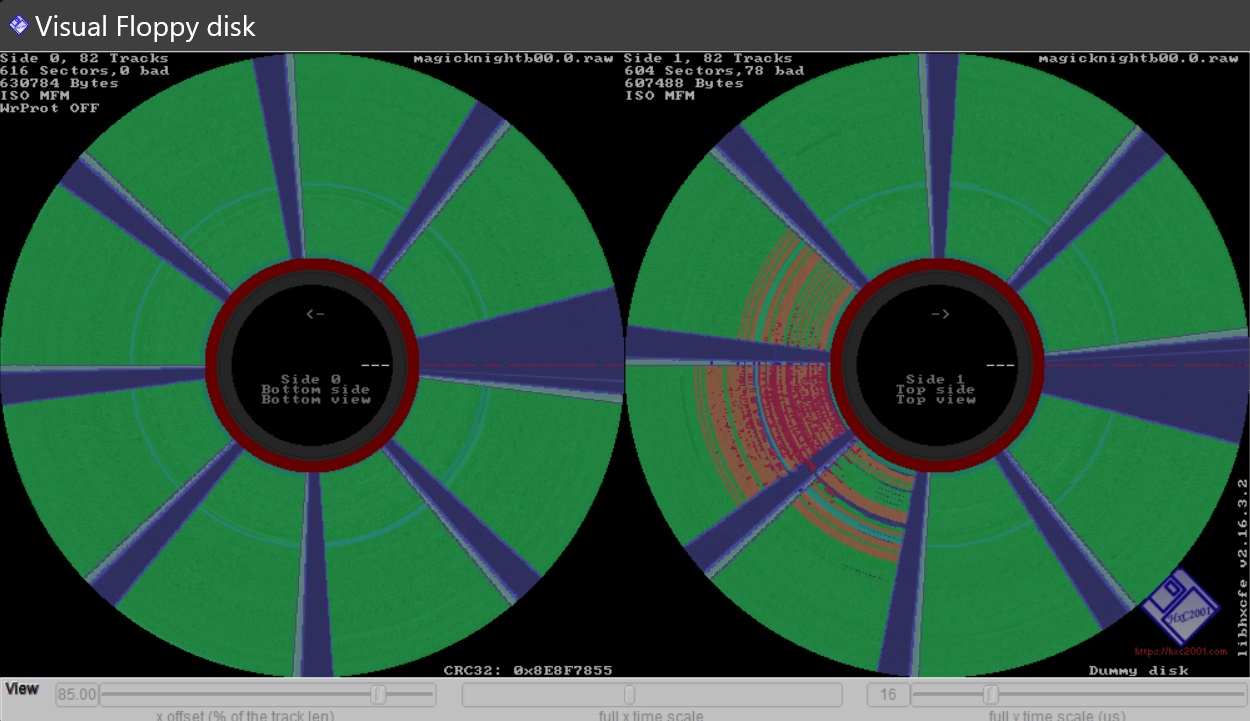Click the left arrow on Side 0 hub
1250x721 pixels.
[315, 314]
